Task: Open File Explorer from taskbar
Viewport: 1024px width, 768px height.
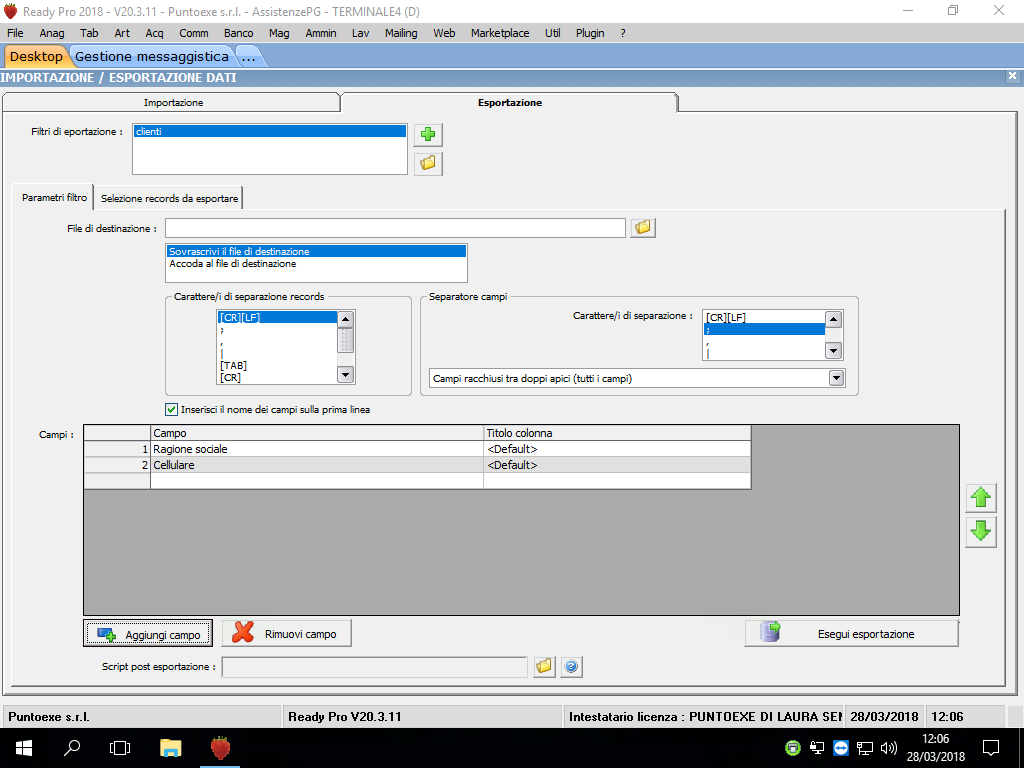Action: point(171,748)
